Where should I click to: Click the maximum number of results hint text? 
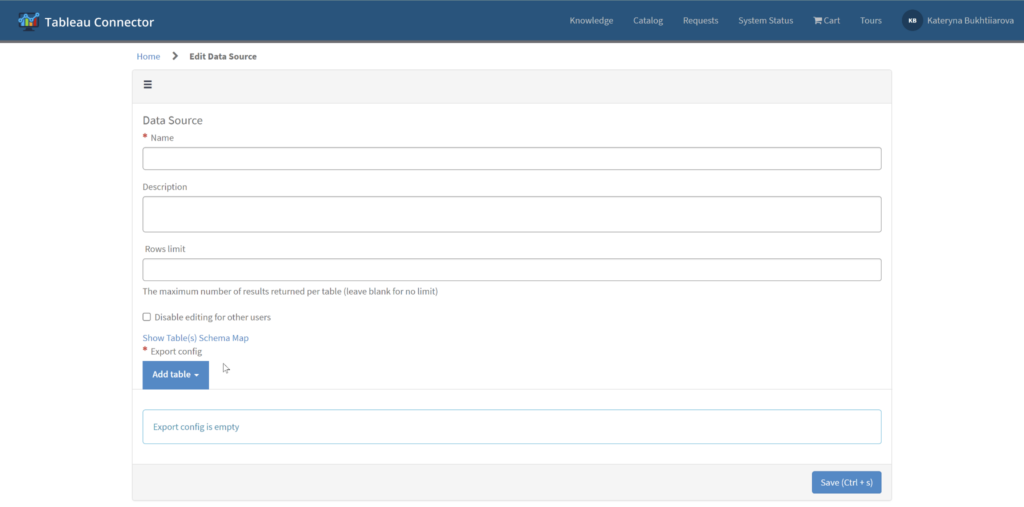[290, 291]
